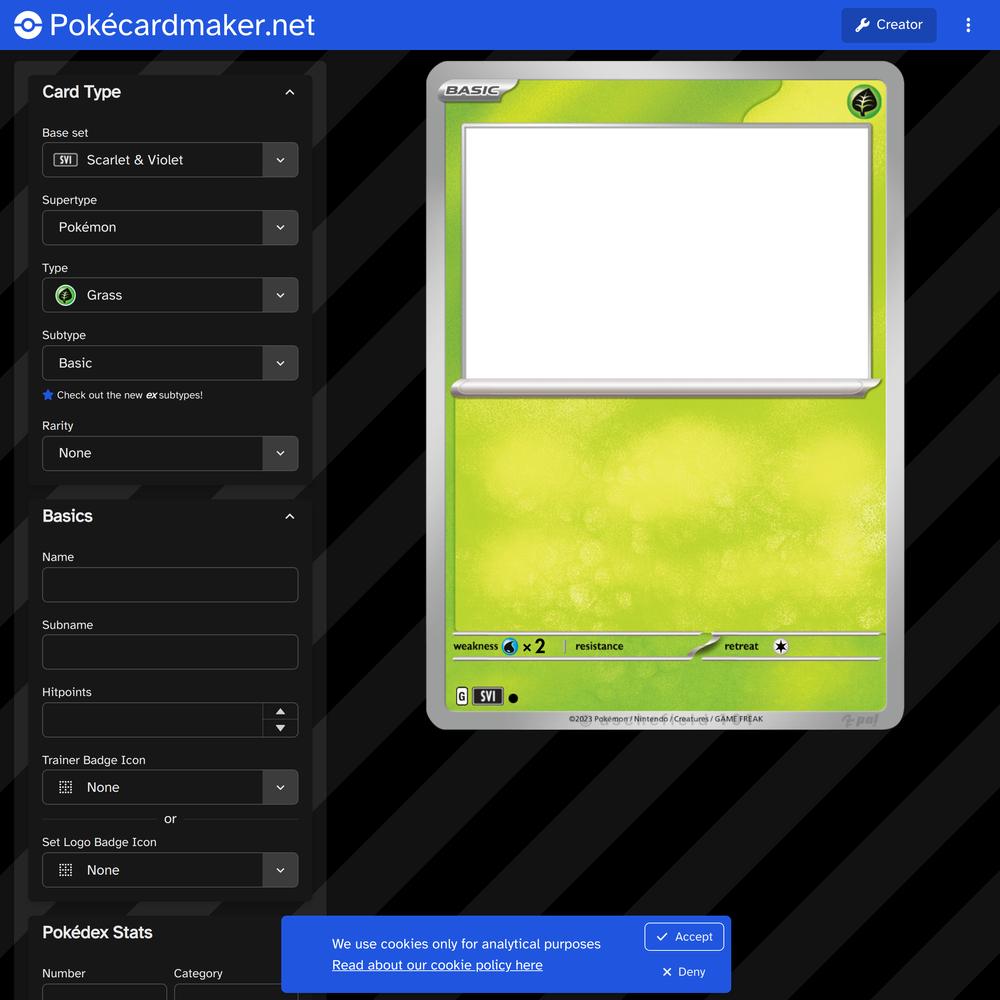Click the Pokédex Stats section header
This screenshot has width=1000, height=1000.
[x=98, y=932]
